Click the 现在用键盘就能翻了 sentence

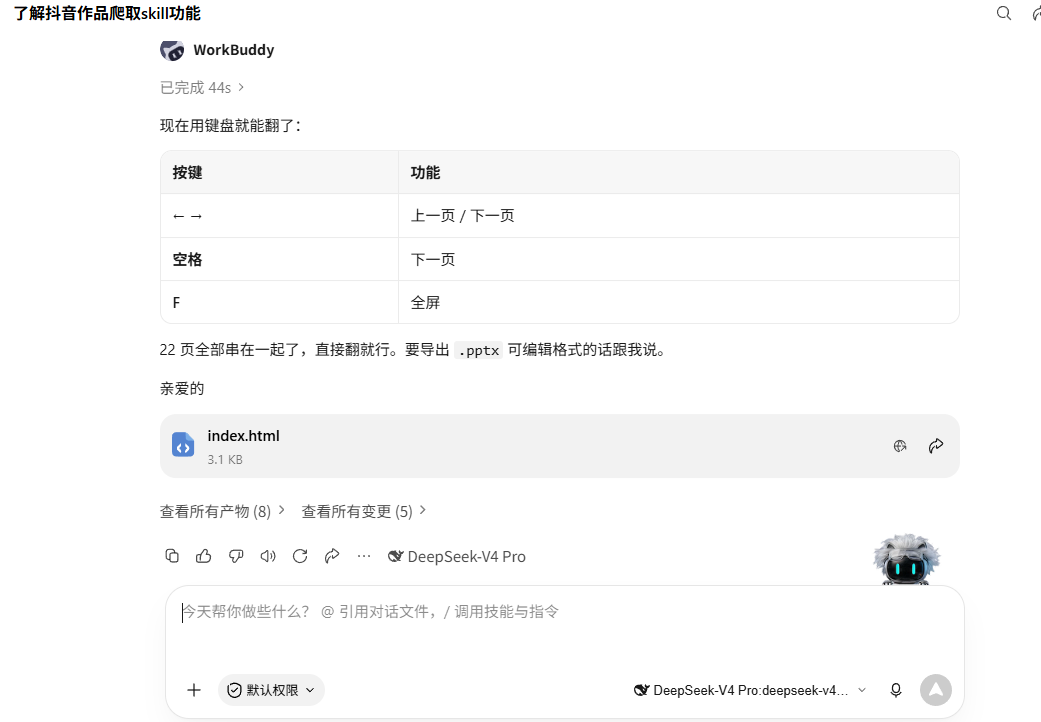point(230,125)
